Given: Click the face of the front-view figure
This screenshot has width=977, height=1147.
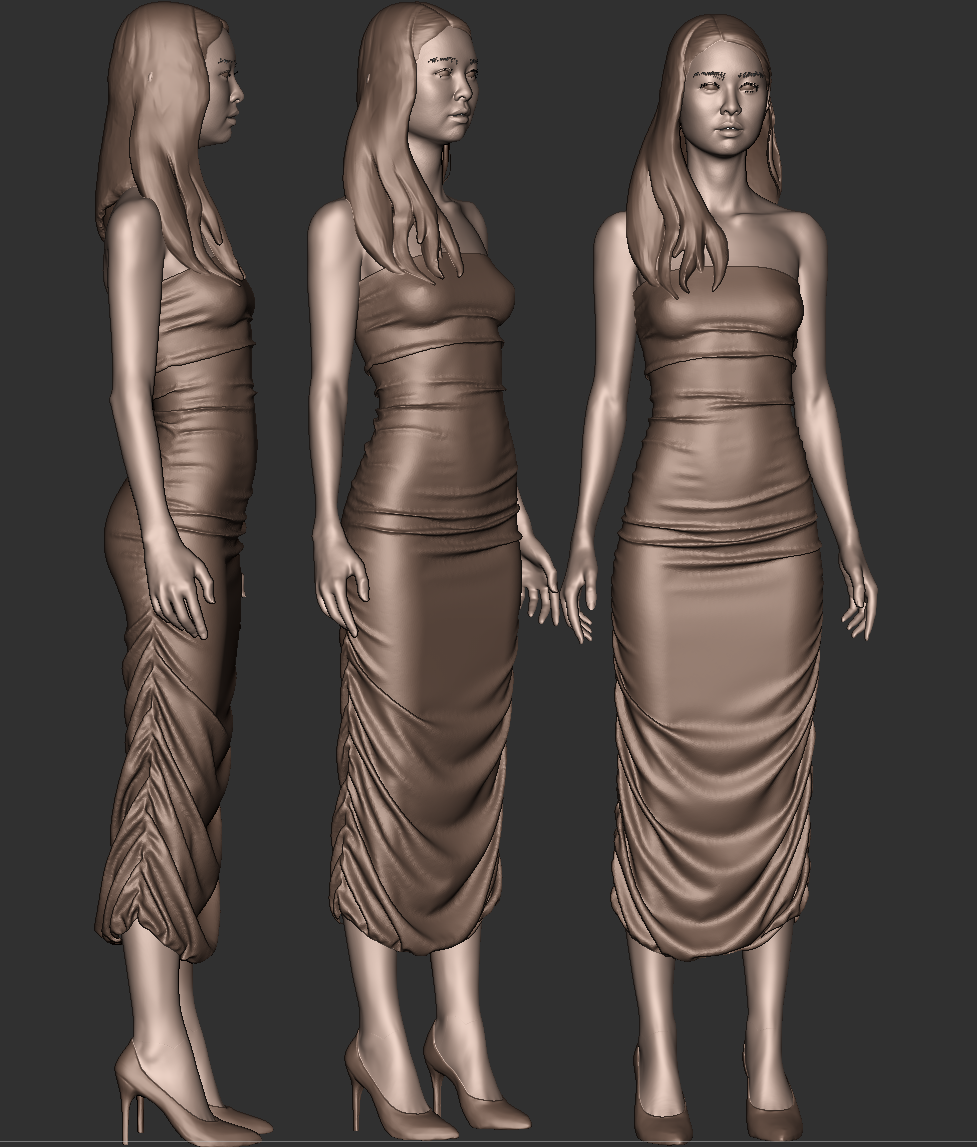Looking at the screenshot, I should [x=724, y=105].
